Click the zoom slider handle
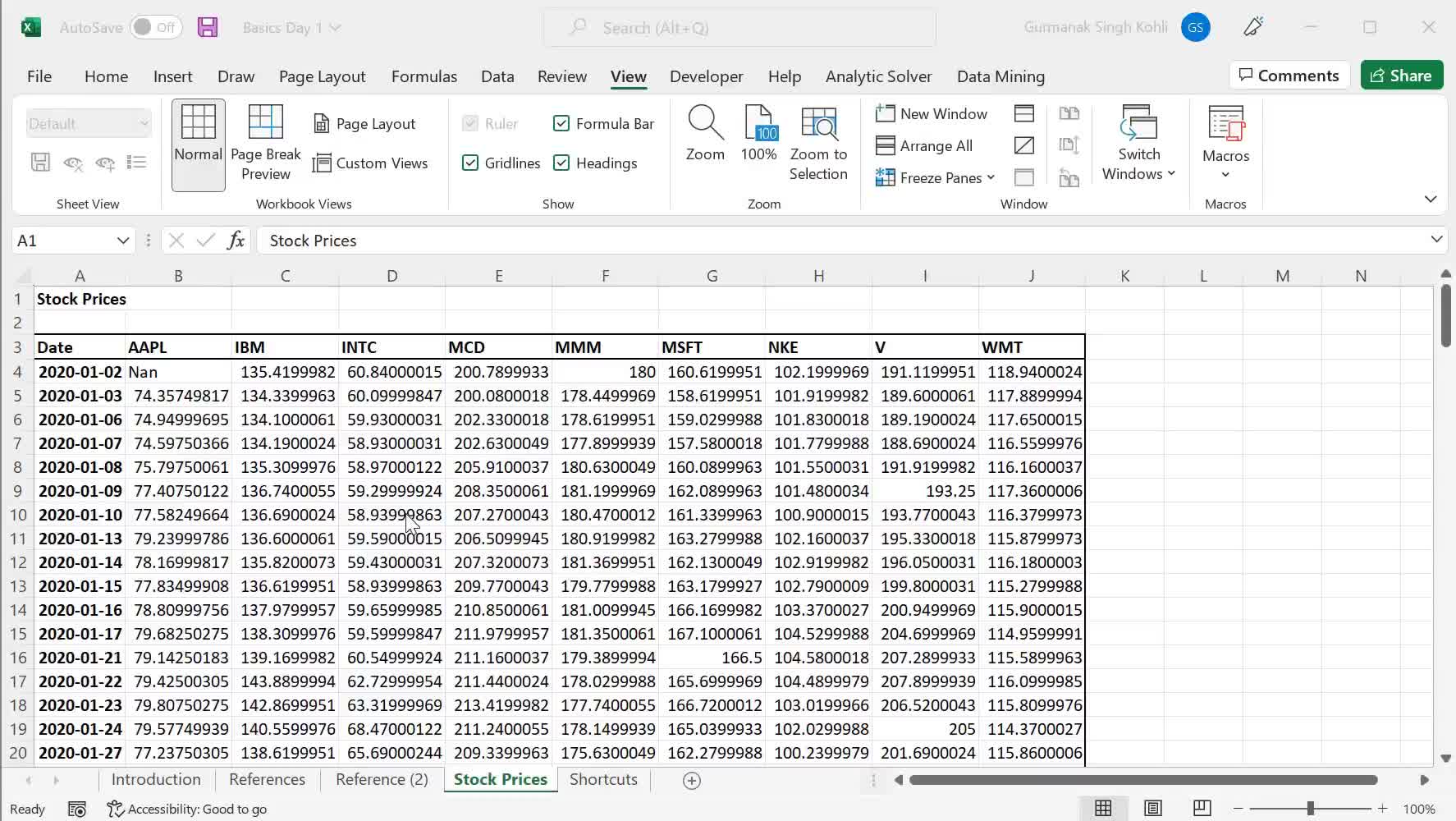The width and height of the screenshot is (1456, 821). 1310,809
